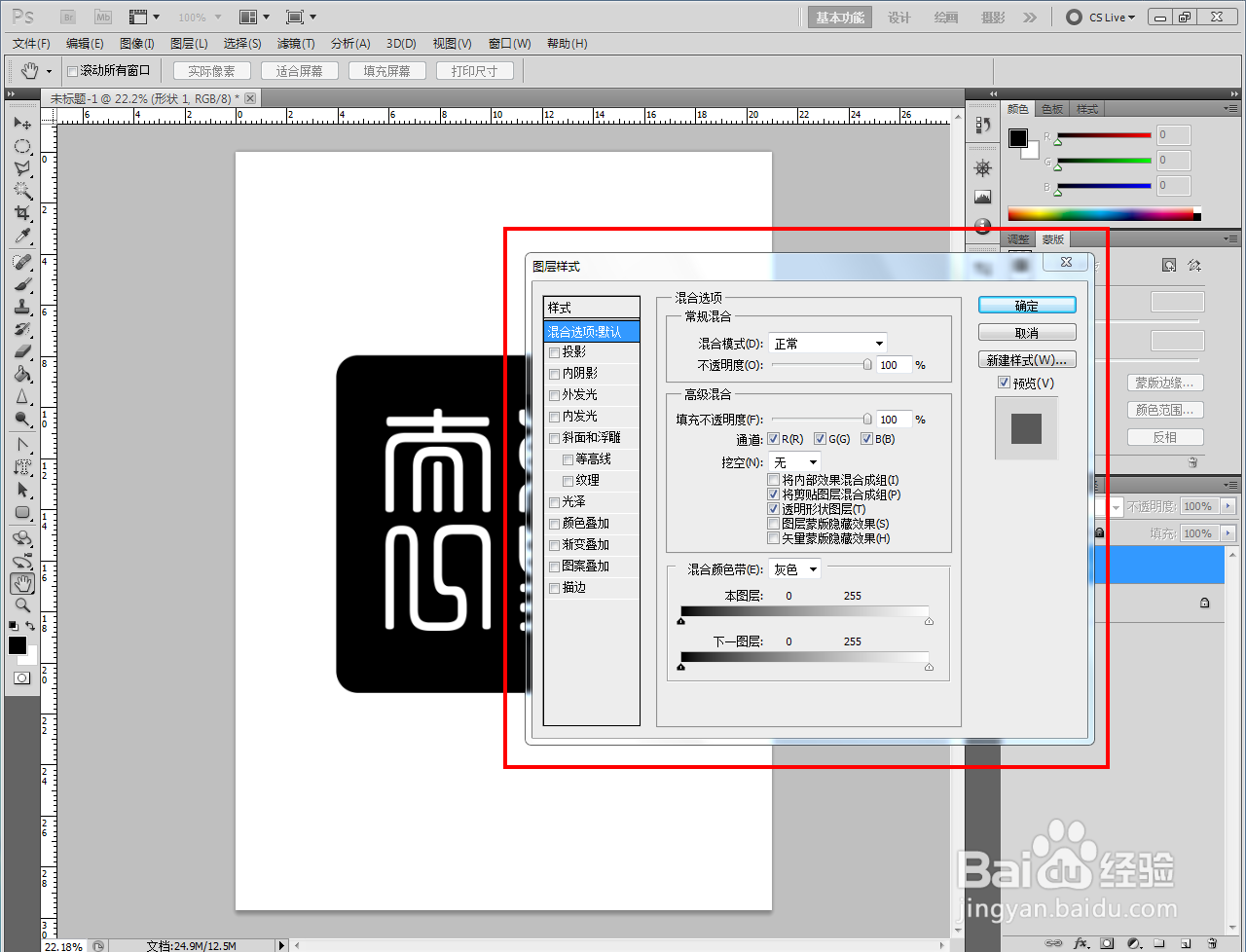Click the 不透明度 opacity slider handle
1246x952 pixels.
(866, 365)
